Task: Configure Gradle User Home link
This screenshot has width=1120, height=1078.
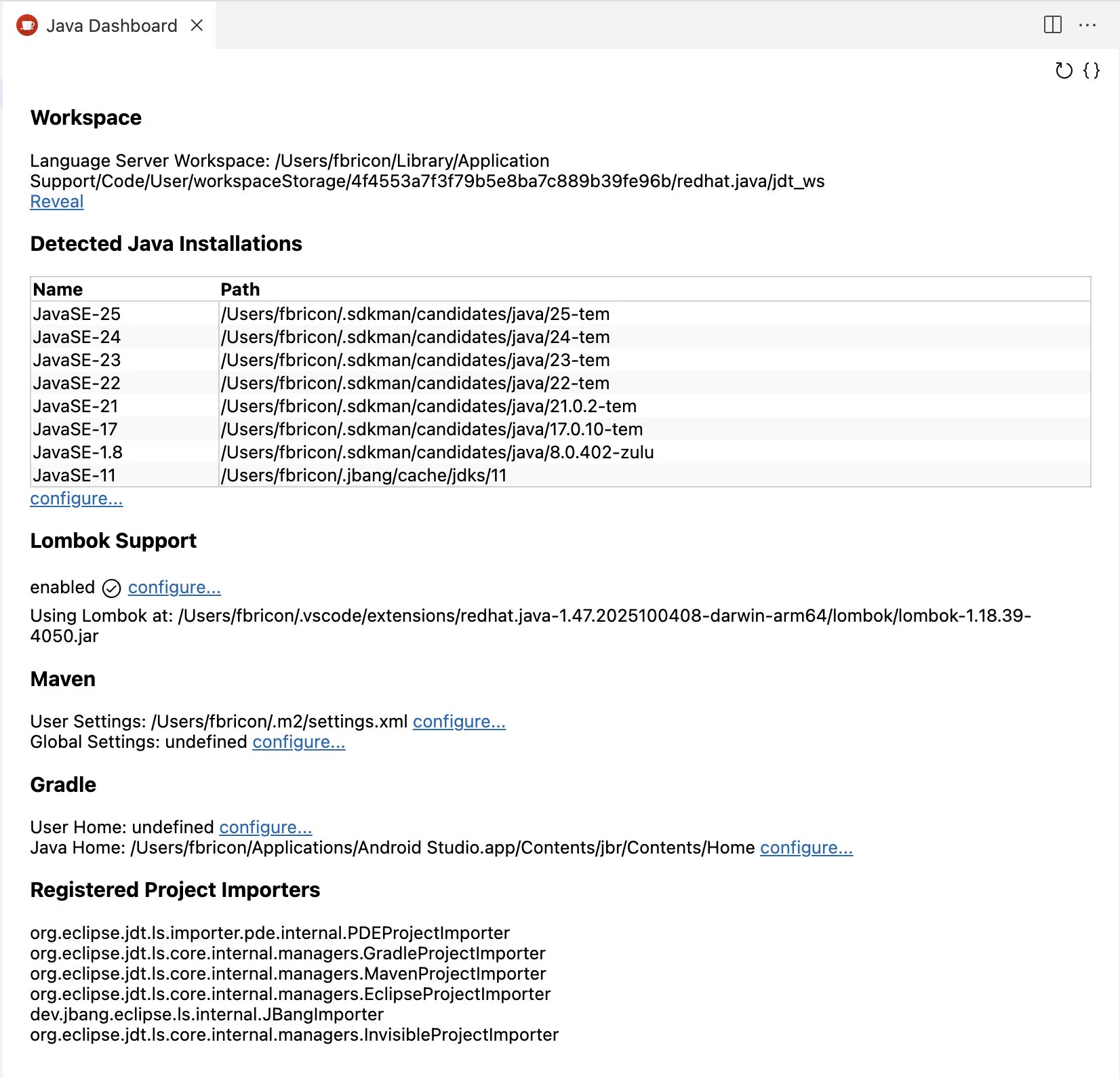Action: pos(266,827)
